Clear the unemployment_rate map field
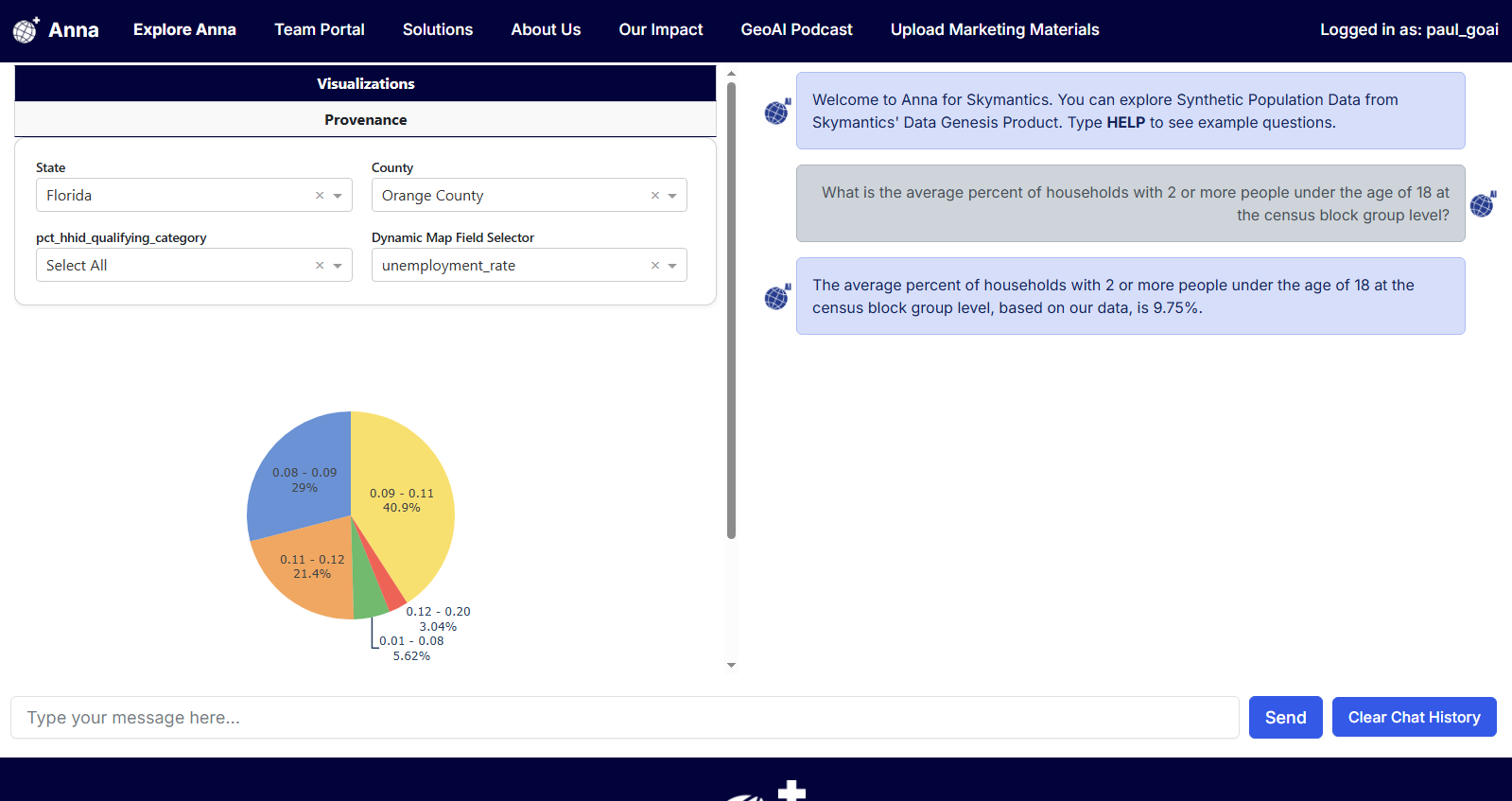1512x801 pixels. pos(655,266)
